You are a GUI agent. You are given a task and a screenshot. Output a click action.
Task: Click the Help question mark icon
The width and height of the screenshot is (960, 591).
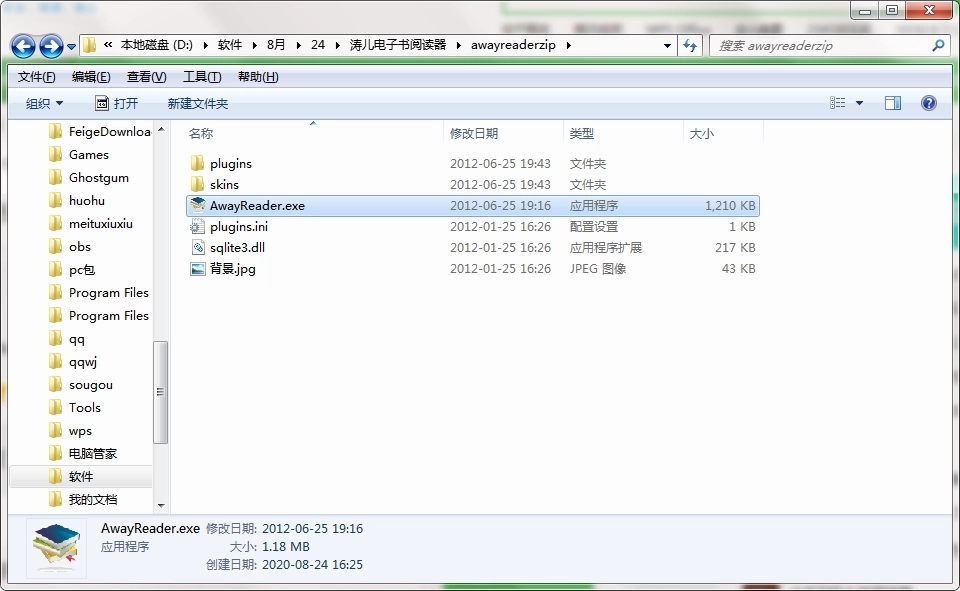point(928,102)
